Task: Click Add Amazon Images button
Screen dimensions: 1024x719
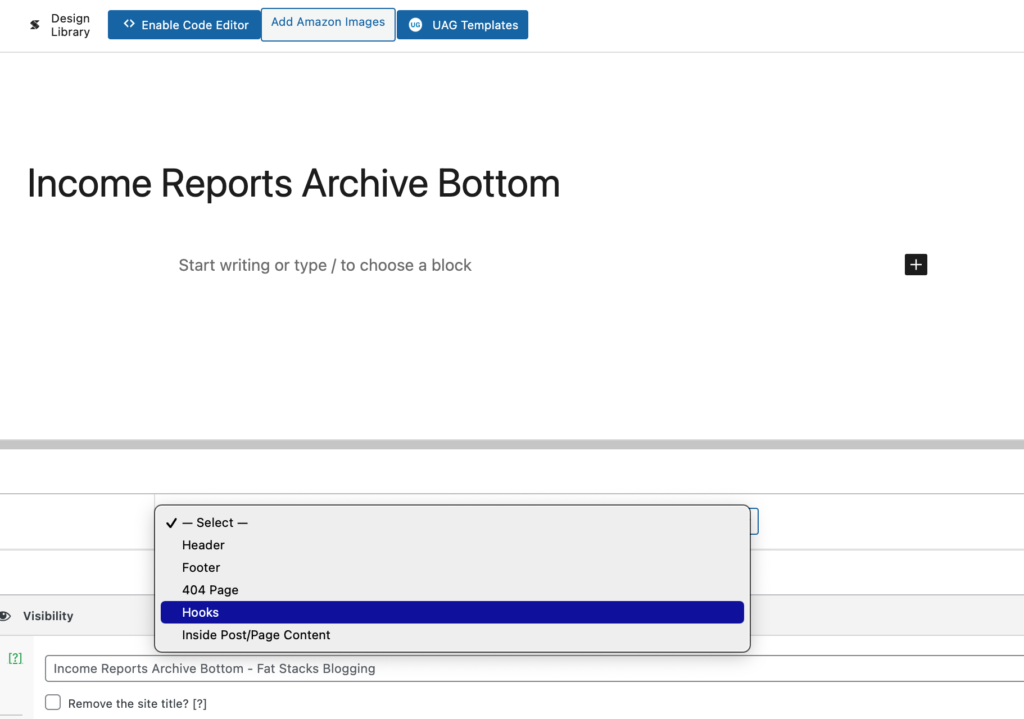Action: point(328,24)
